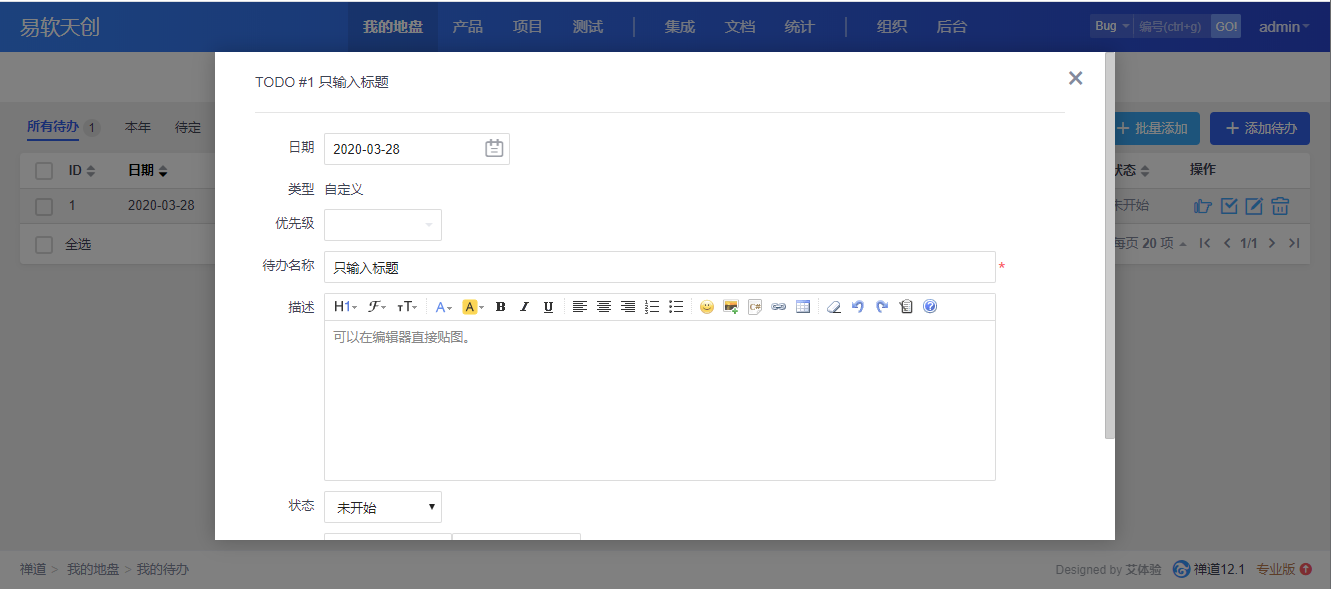Click the thumbs-up assign icon for todo 1
1331x589 pixels.
coord(1203,206)
